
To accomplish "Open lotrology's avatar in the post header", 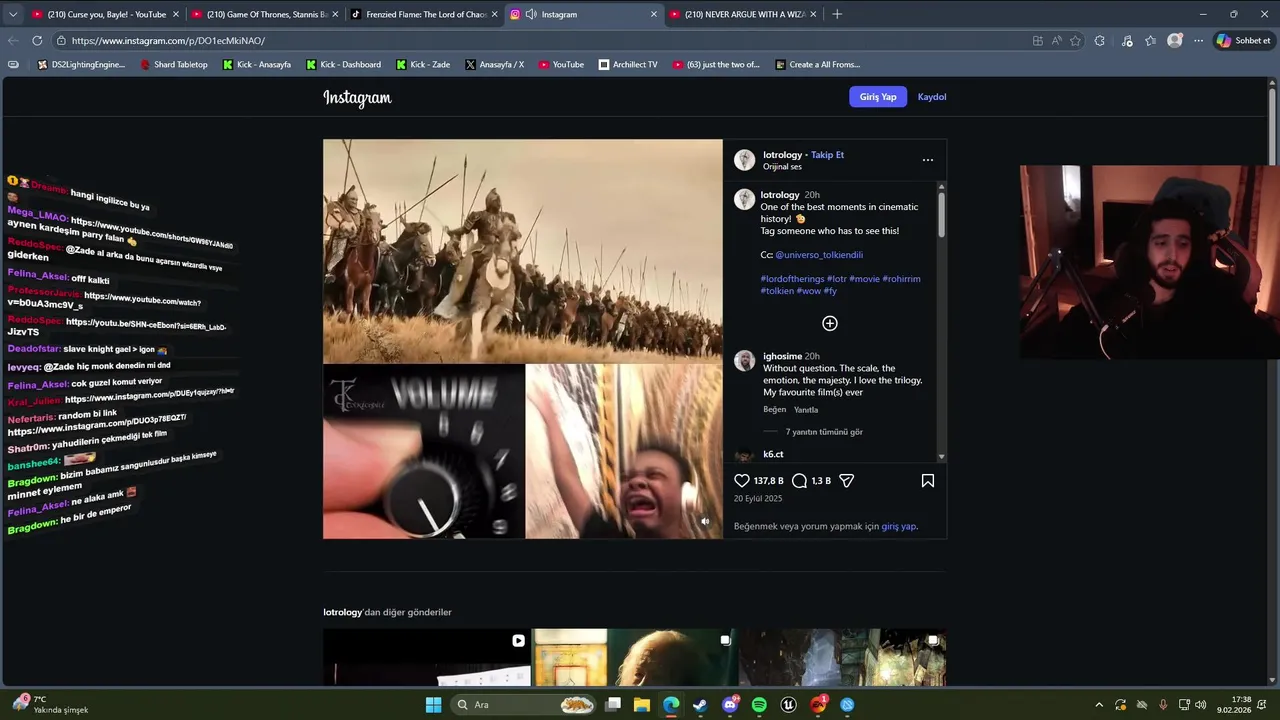I will (x=744, y=160).
